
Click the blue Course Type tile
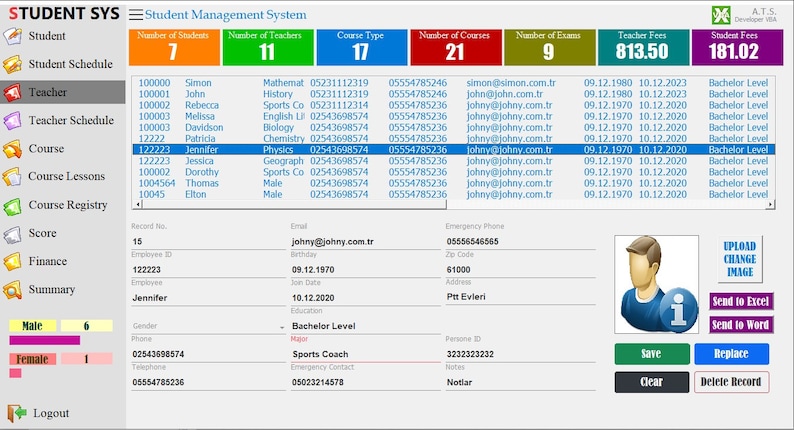(362, 47)
